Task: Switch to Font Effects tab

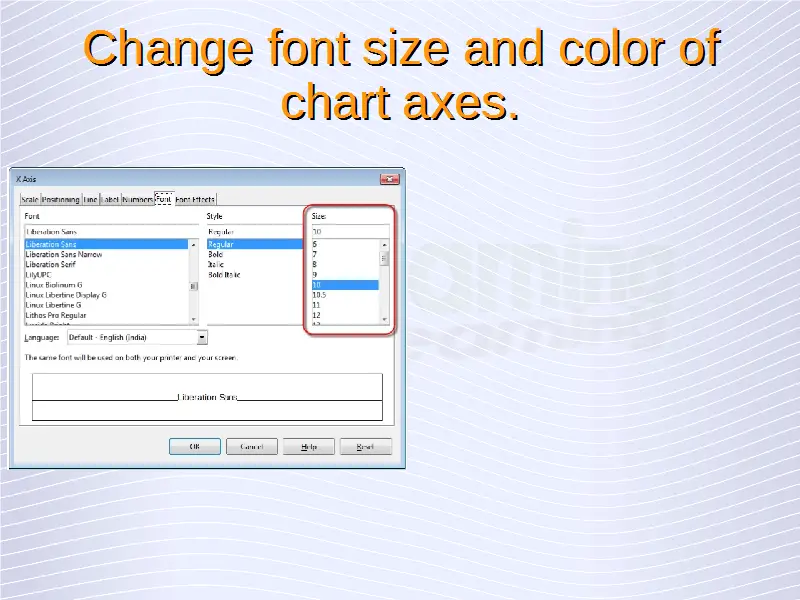Action: (195, 199)
